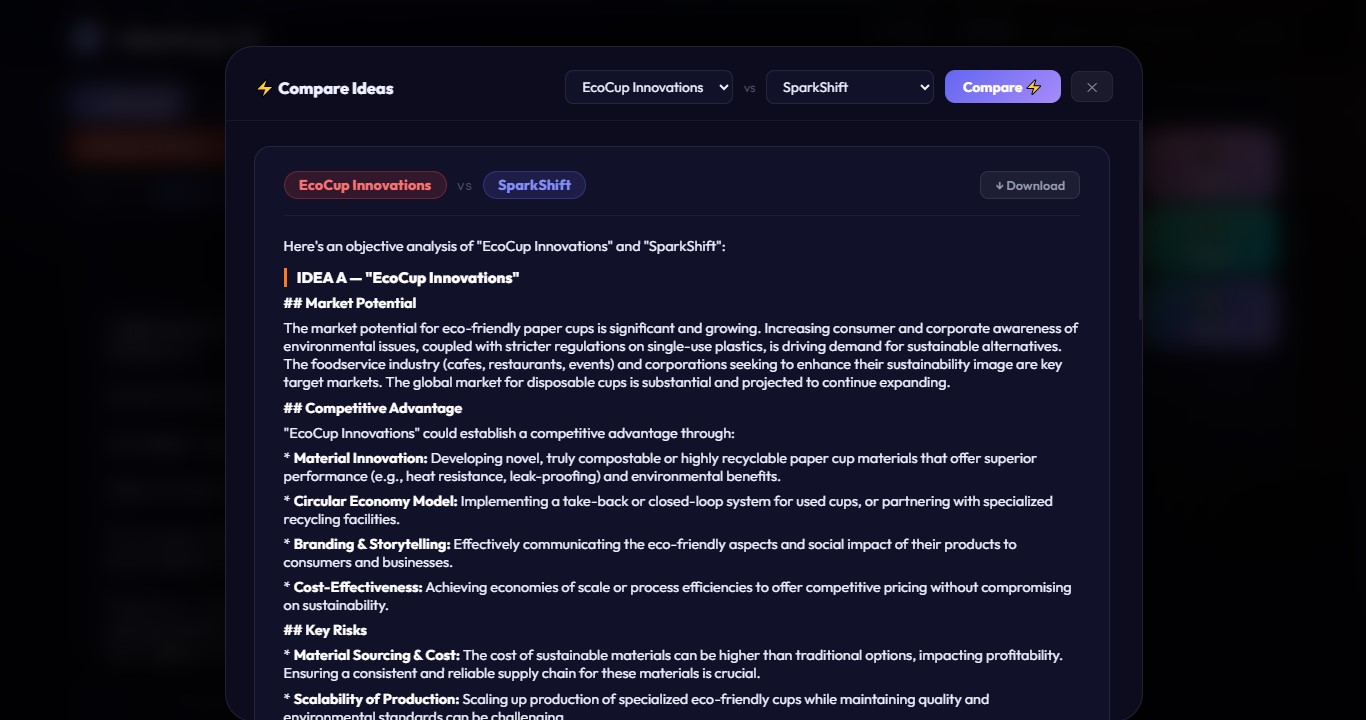Click the Compare button

(1003, 87)
